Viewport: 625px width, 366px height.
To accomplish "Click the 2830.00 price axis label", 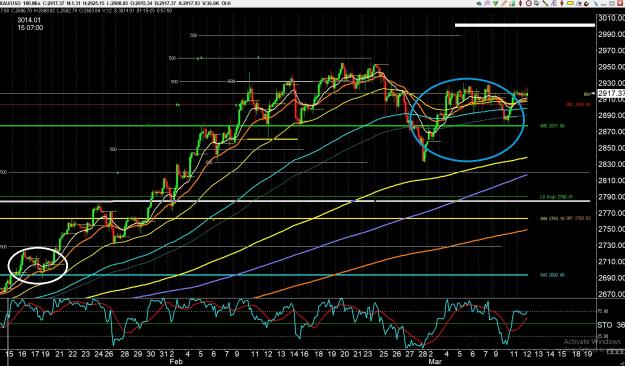I will (611, 164).
